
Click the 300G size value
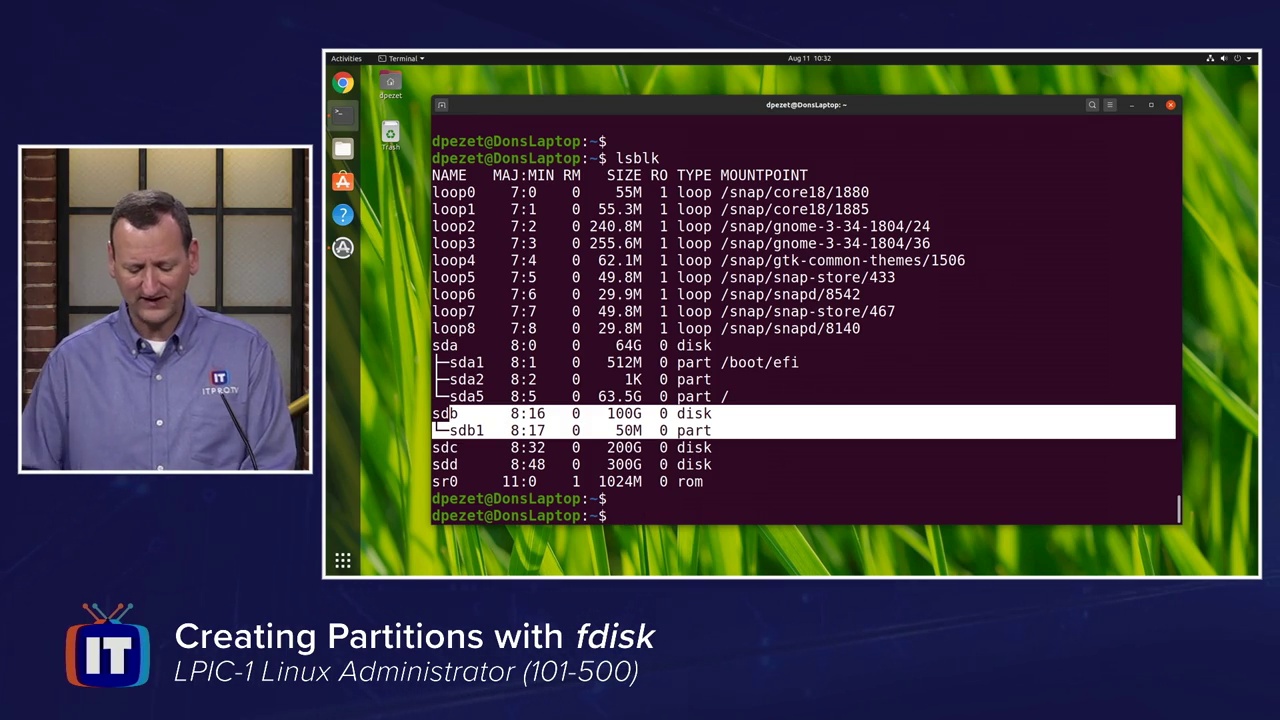point(624,464)
